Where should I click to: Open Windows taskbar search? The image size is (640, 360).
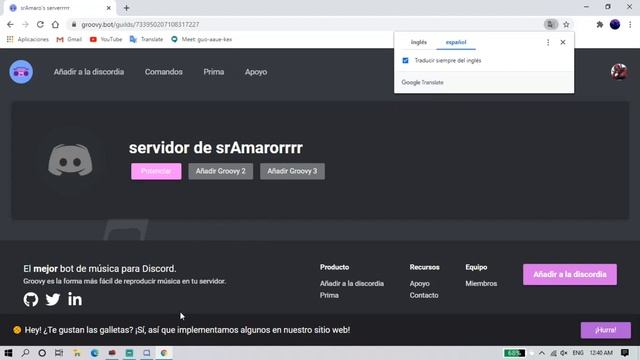point(25,353)
